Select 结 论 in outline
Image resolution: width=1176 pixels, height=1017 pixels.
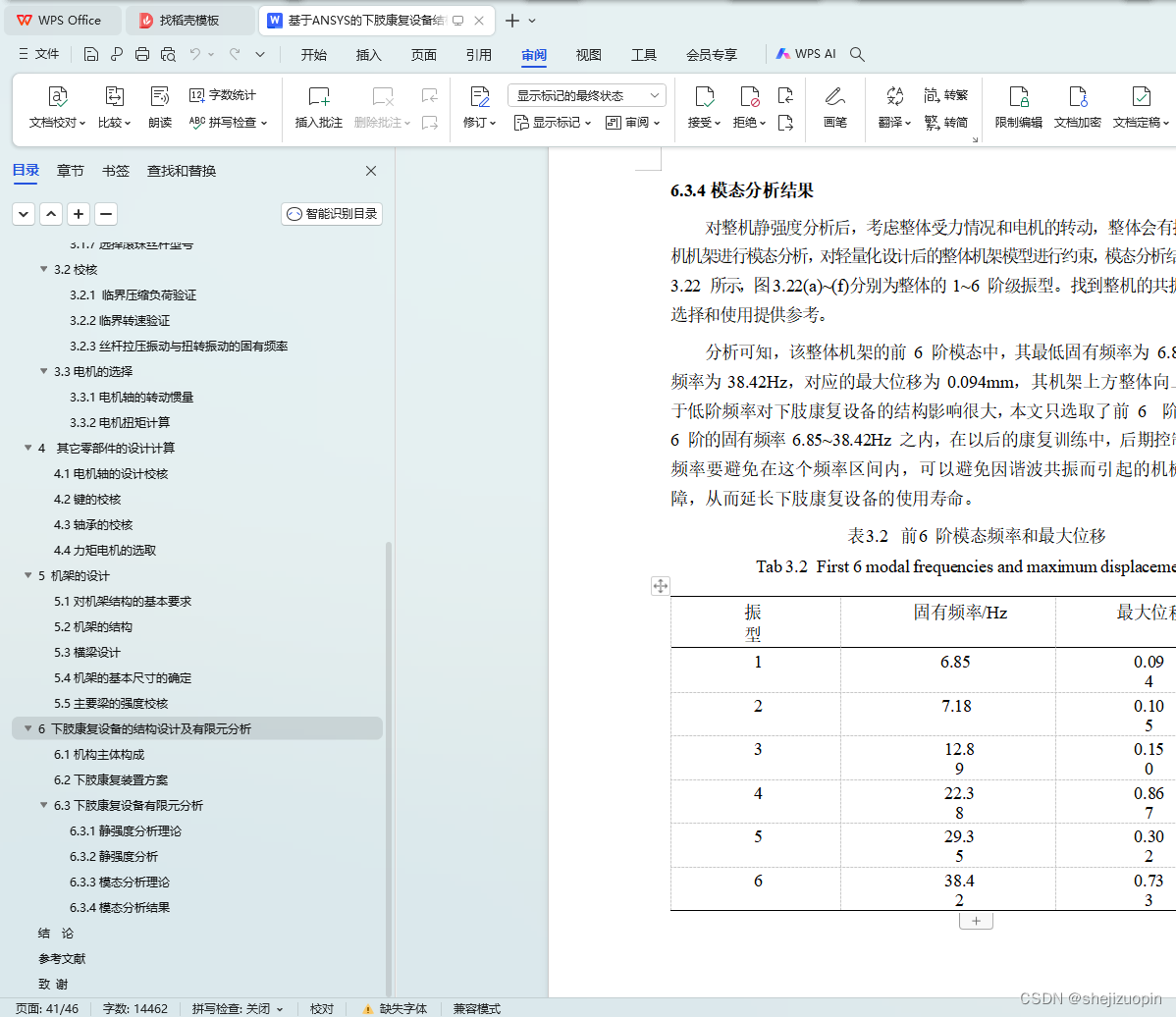[x=56, y=933]
